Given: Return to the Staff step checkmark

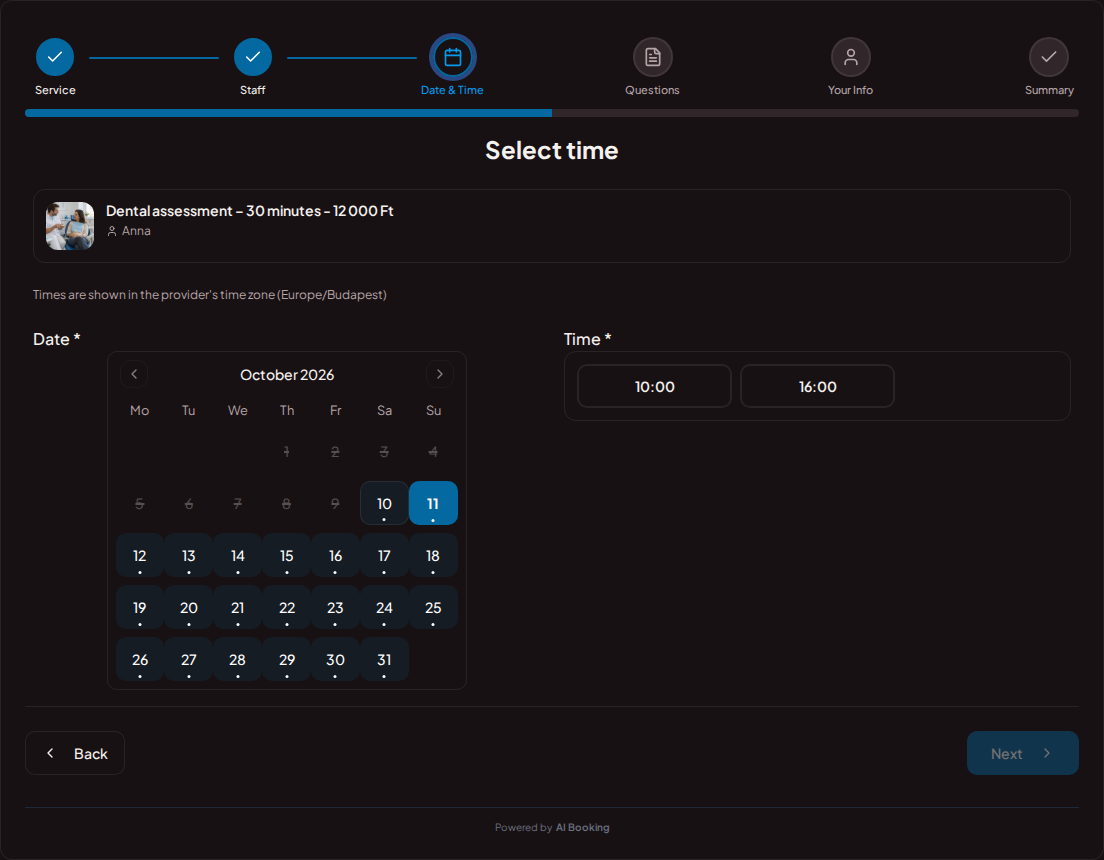Looking at the screenshot, I should tap(253, 57).
